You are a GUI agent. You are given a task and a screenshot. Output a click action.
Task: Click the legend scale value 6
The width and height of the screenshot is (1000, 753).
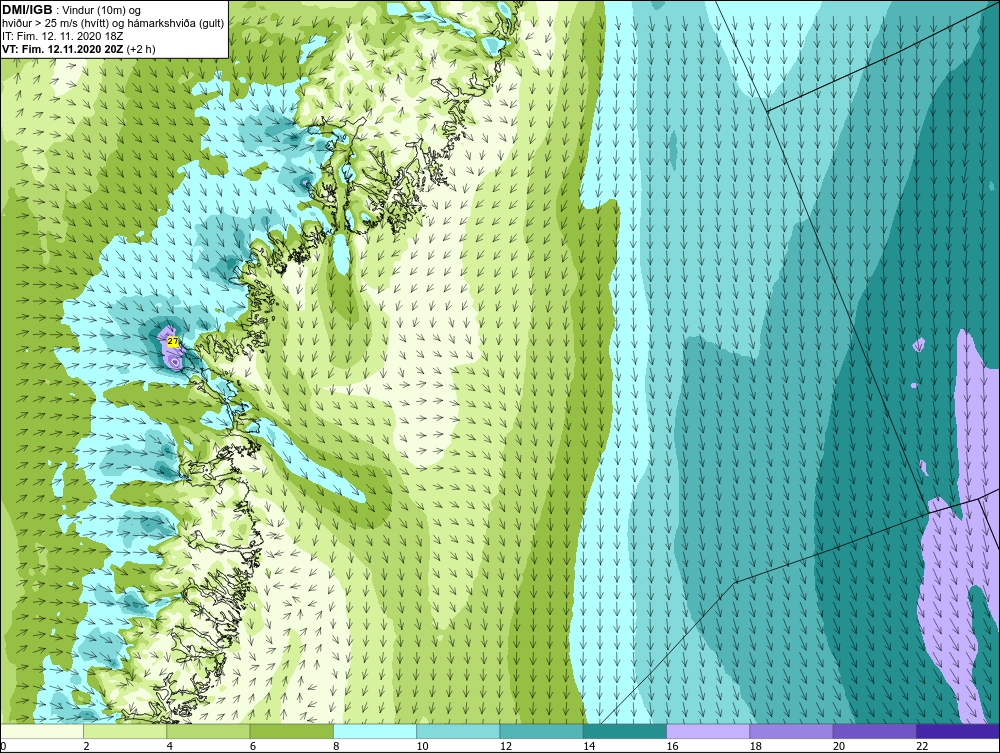pos(253,747)
